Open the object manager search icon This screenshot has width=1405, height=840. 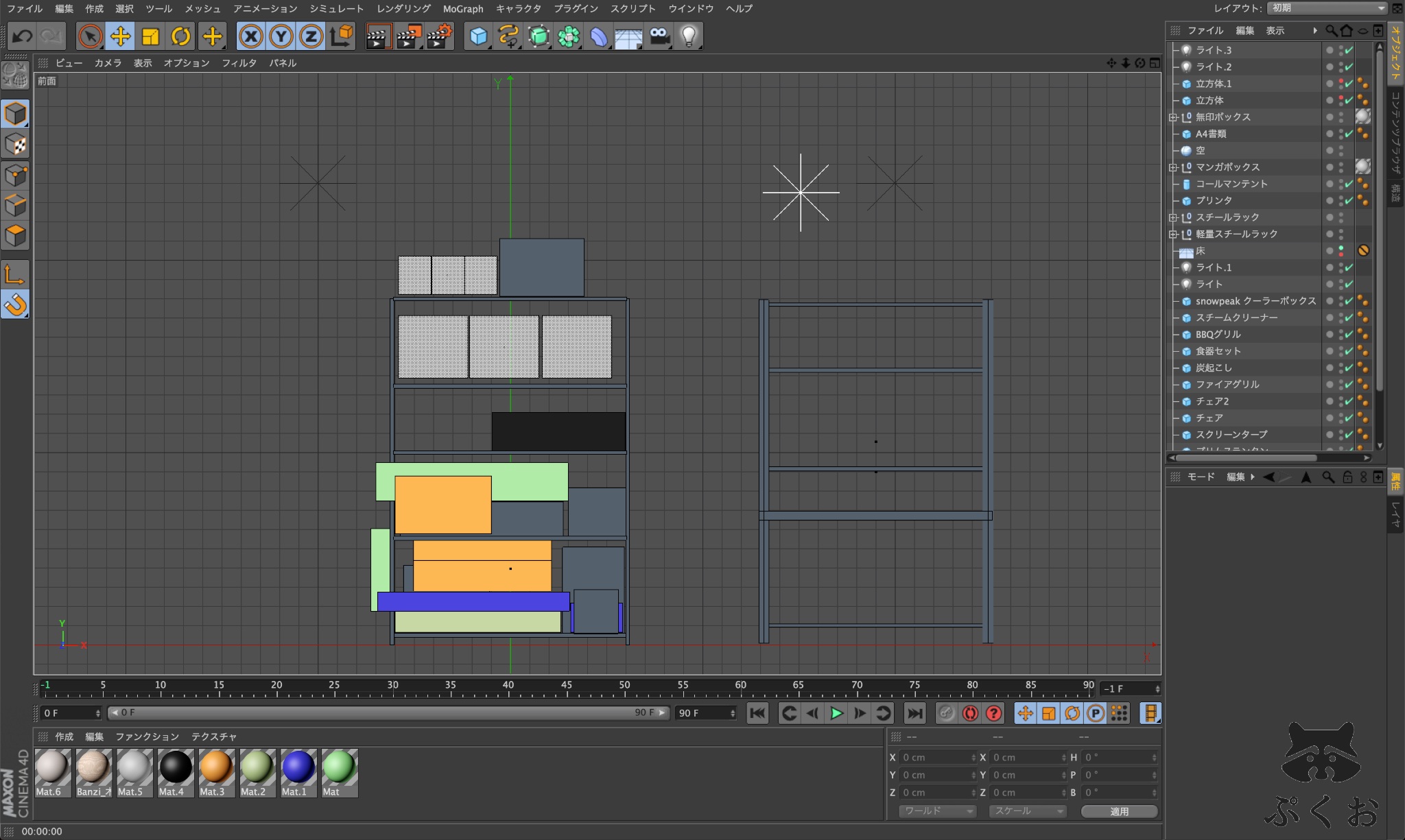click(x=1330, y=31)
